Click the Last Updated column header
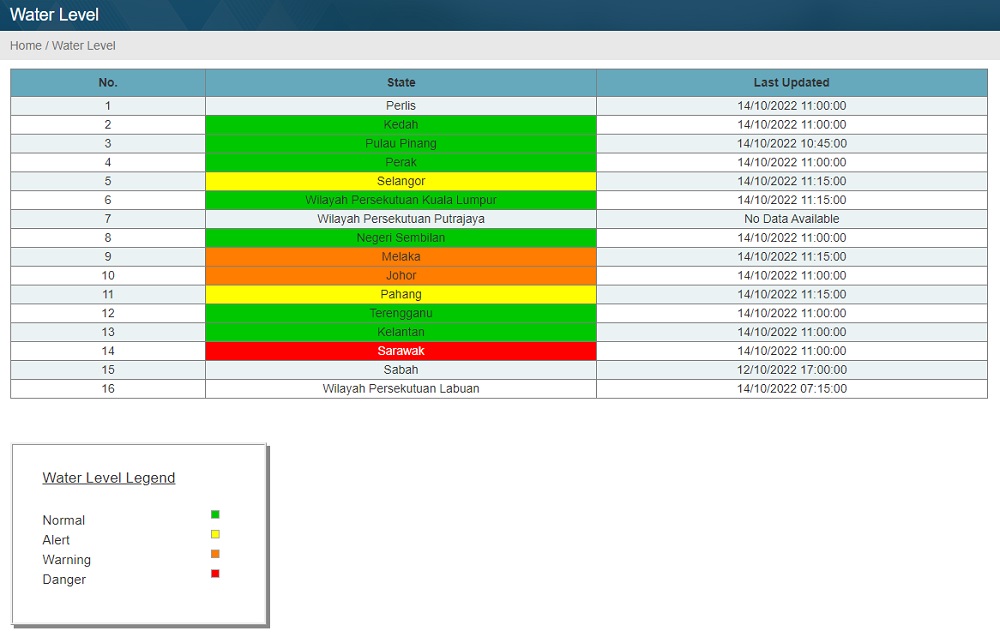 [791, 83]
